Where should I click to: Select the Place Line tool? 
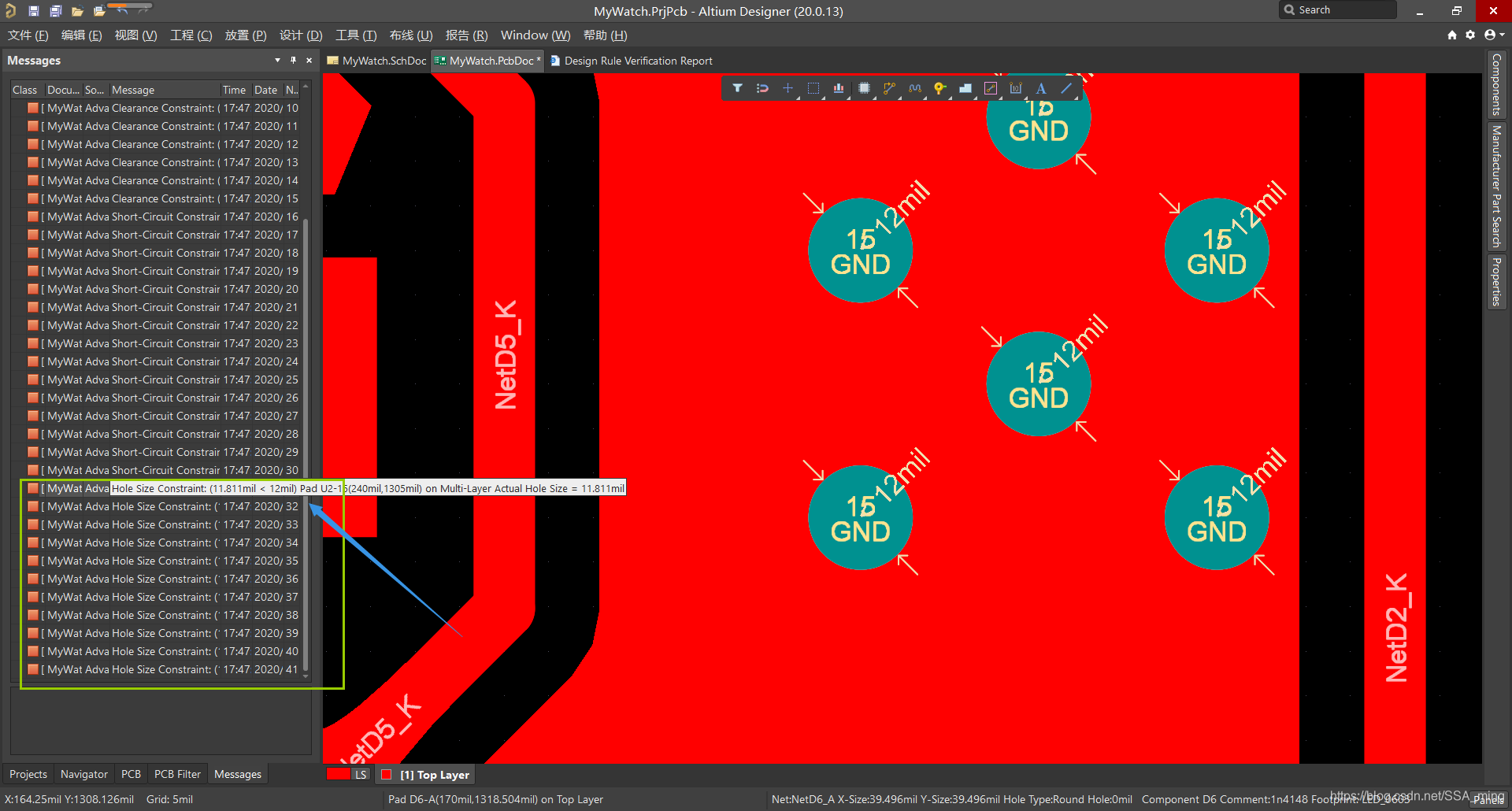pyautogui.click(x=1066, y=88)
